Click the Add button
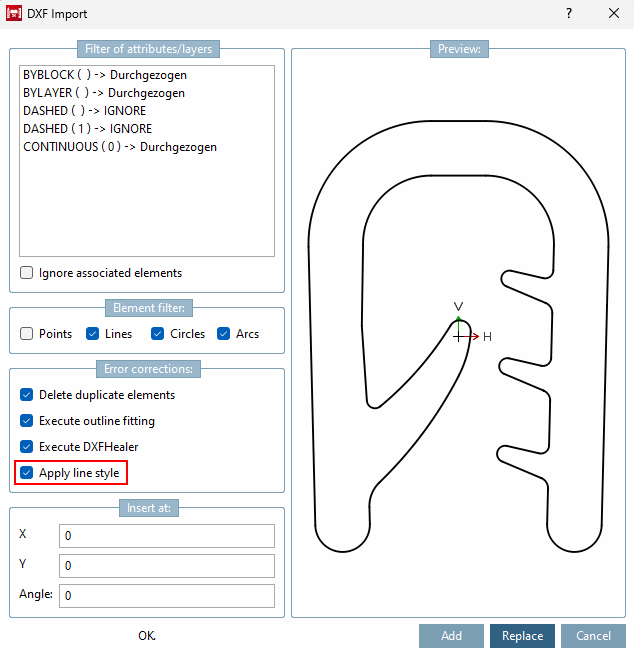Screen dimensions: 634x657 coord(451,636)
